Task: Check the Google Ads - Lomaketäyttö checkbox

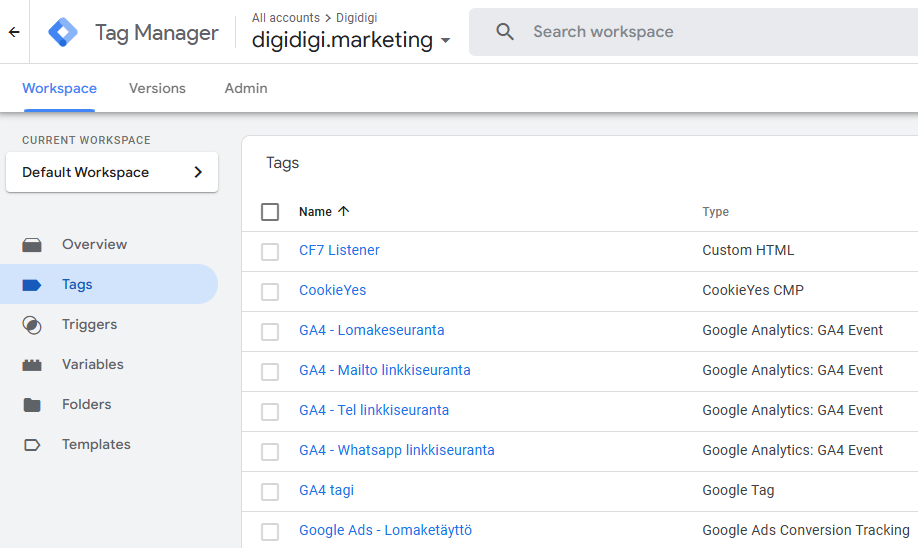Action: pos(270,532)
